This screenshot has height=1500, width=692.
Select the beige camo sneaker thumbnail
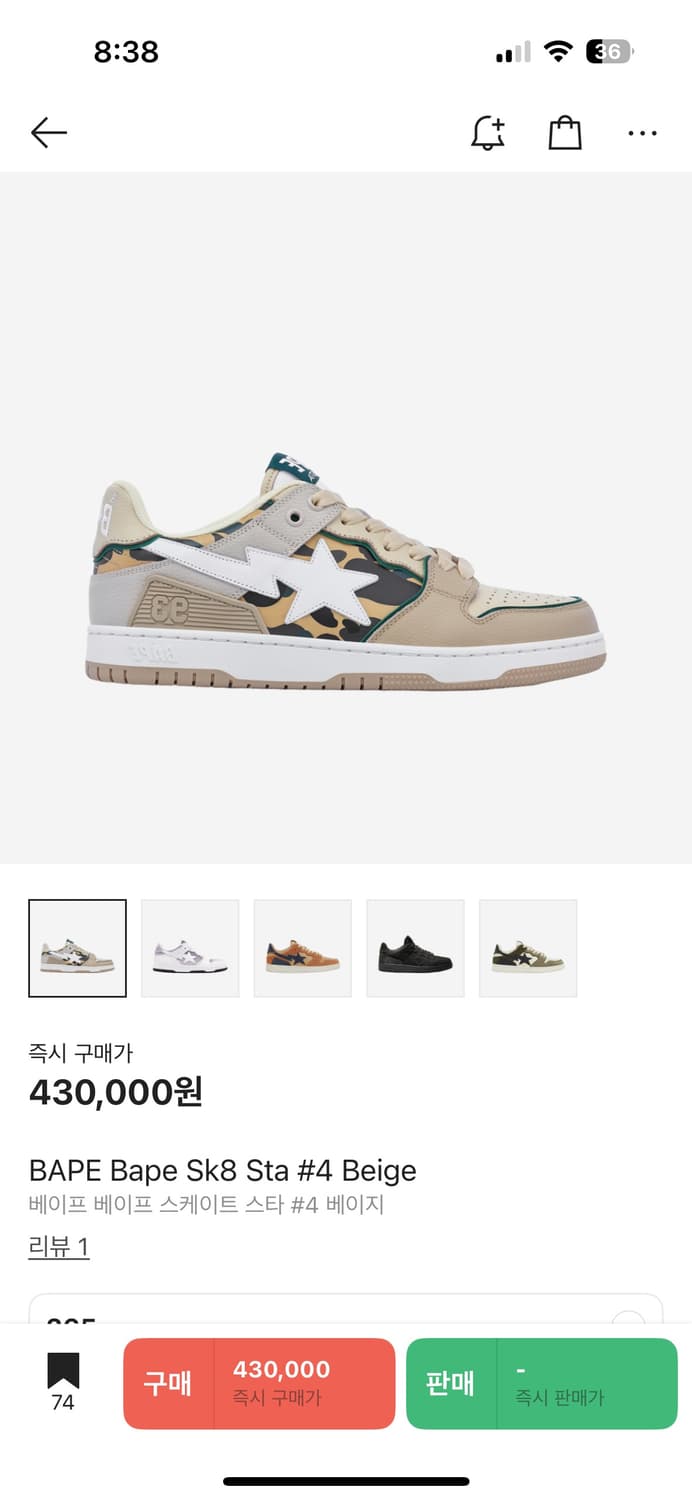tap(78, 948)
